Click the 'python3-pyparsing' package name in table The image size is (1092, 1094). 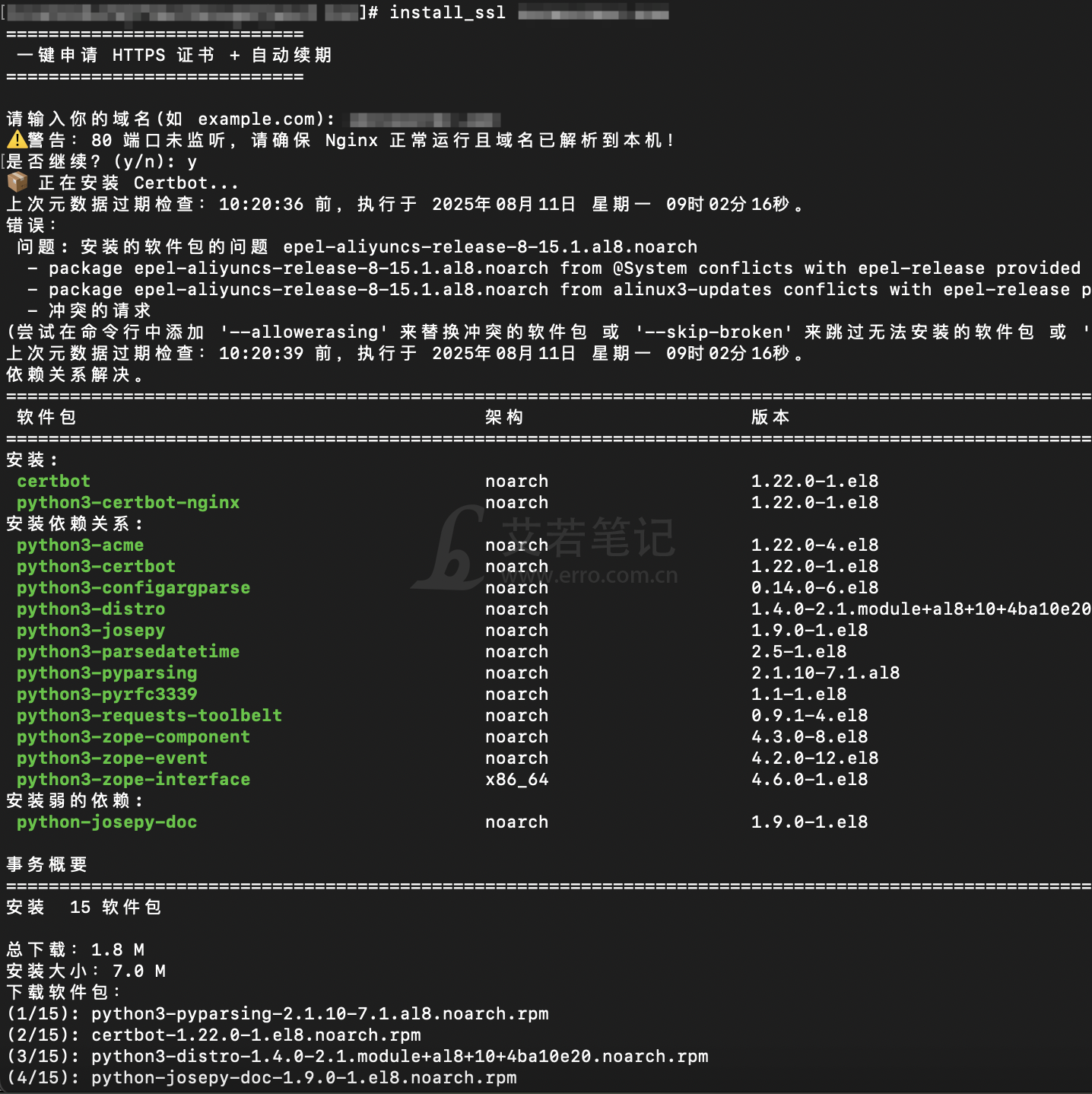tap(106, 673)
